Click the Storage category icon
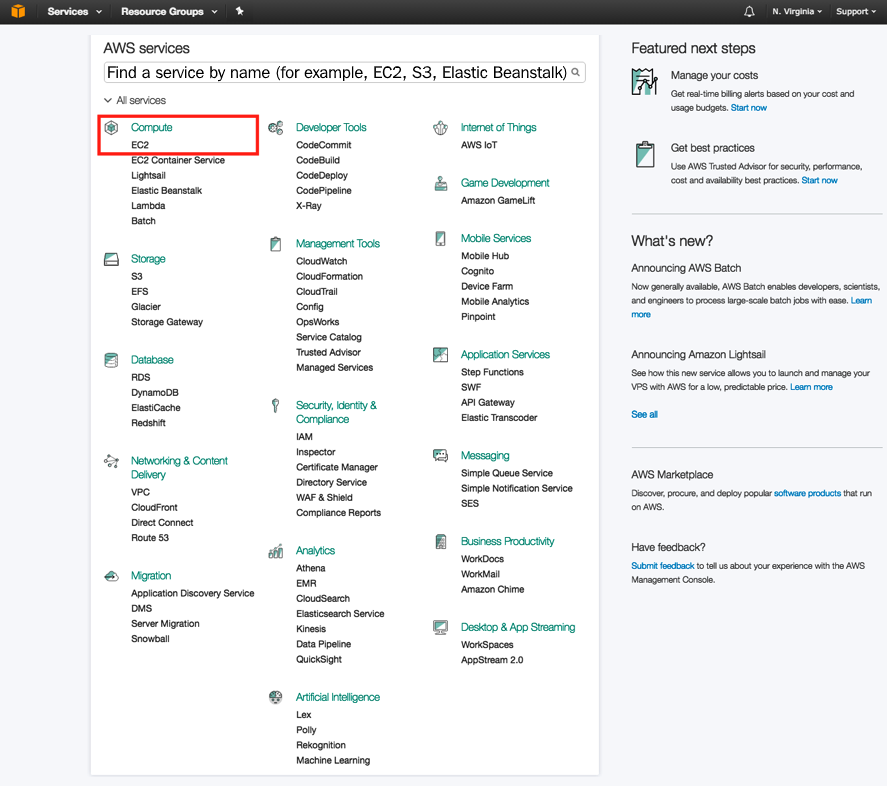Image resolution: width=887 pixels, height=786 pixels. click(x=112, y=259)
